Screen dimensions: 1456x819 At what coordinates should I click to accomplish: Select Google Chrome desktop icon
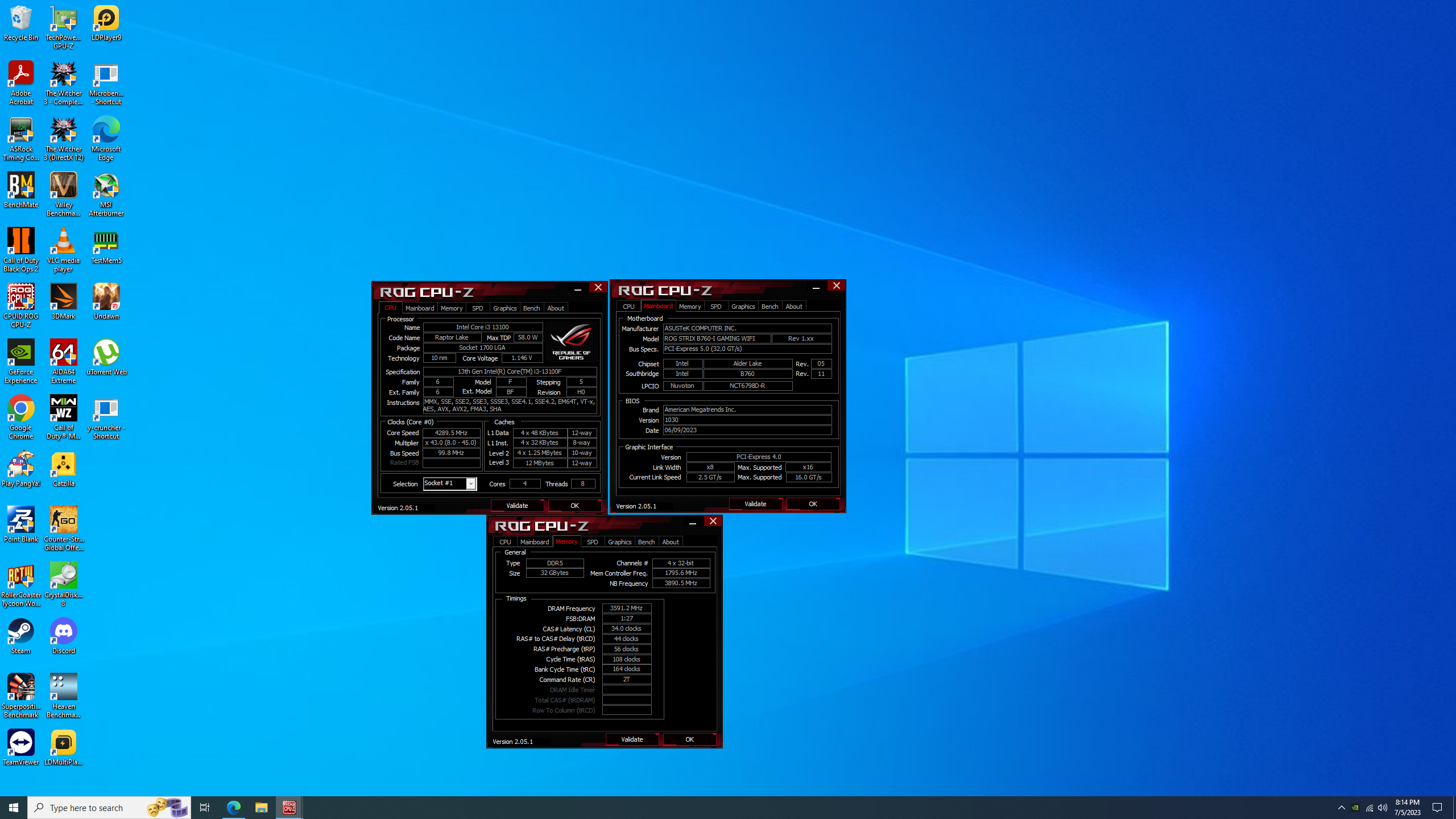click(x=21, y=417)
